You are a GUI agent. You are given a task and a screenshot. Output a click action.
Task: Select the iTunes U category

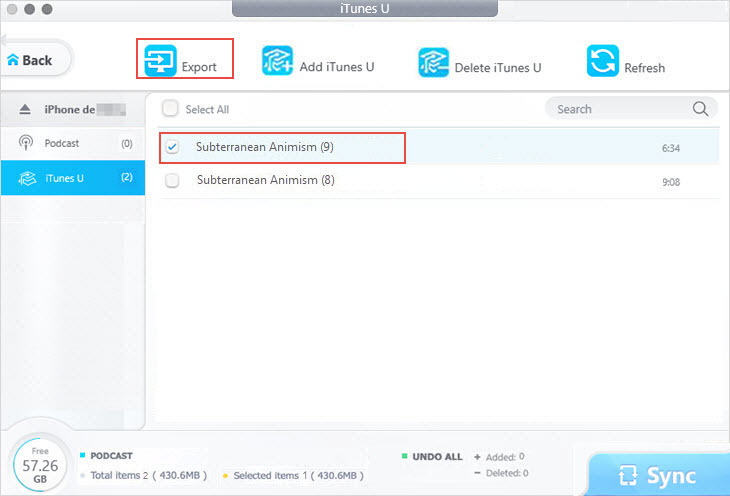click(x=73, y=178)
